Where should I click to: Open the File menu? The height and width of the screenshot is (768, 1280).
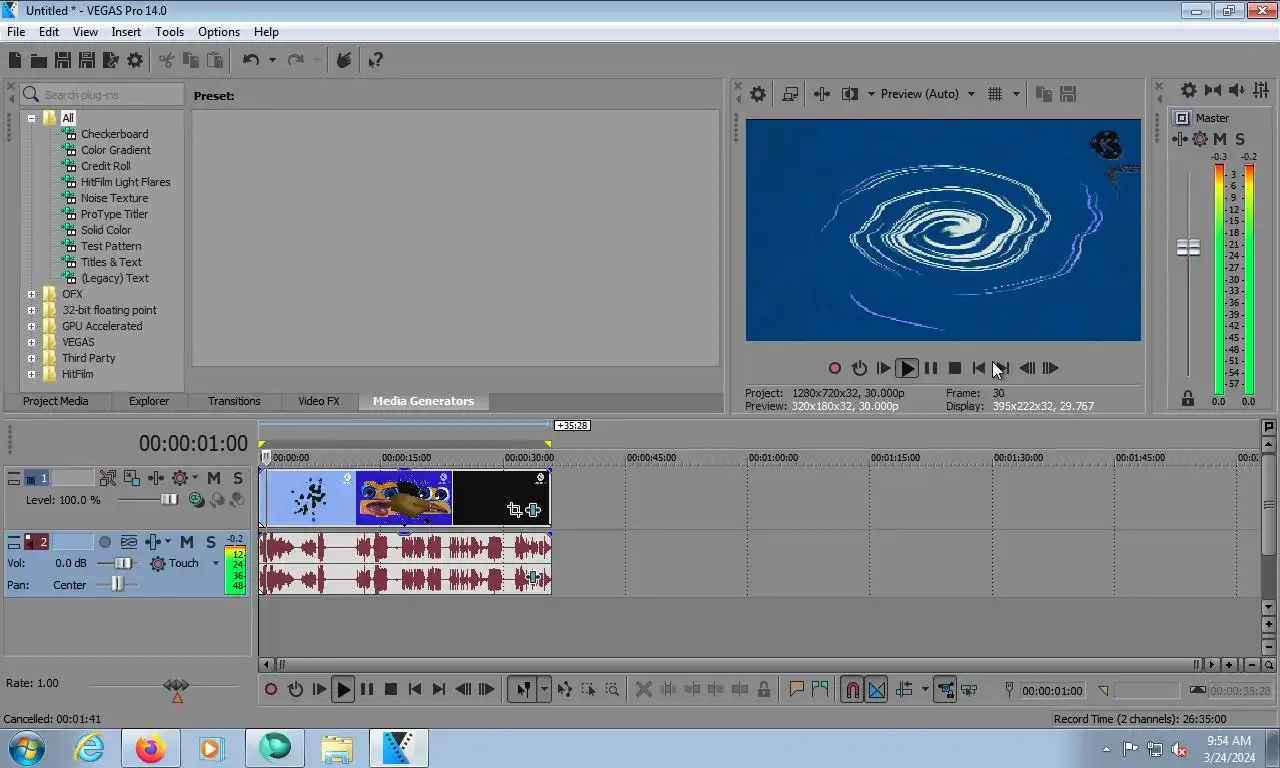(x=16, y=32)
